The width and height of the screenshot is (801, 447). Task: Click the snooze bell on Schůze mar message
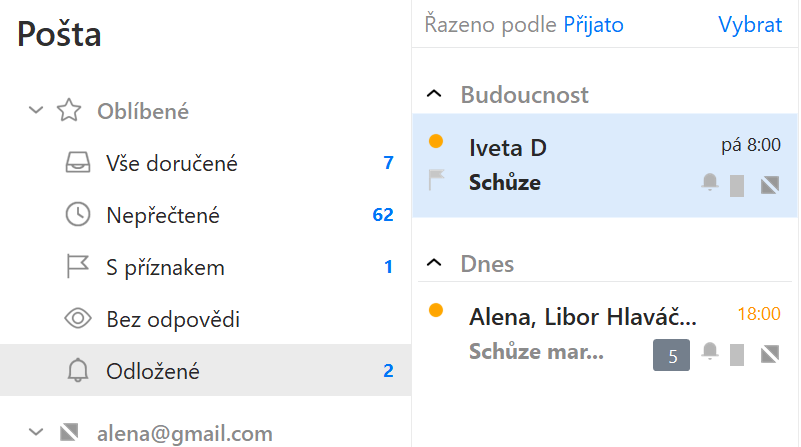pos(710,351)
